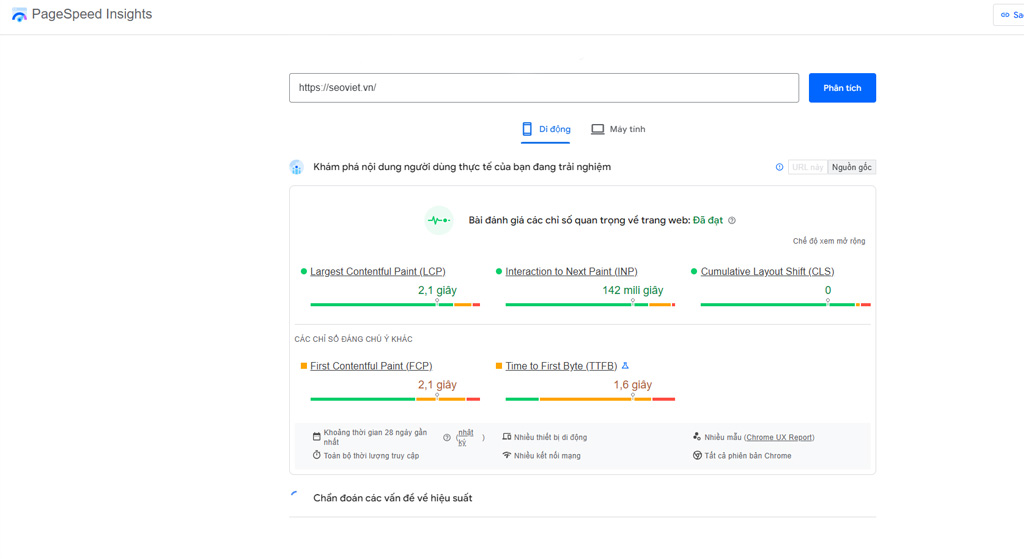The image size is (1024, 559).
Task: Click the devices icon for Nhiều thiết bị di động
Action: tap(507, 437)
